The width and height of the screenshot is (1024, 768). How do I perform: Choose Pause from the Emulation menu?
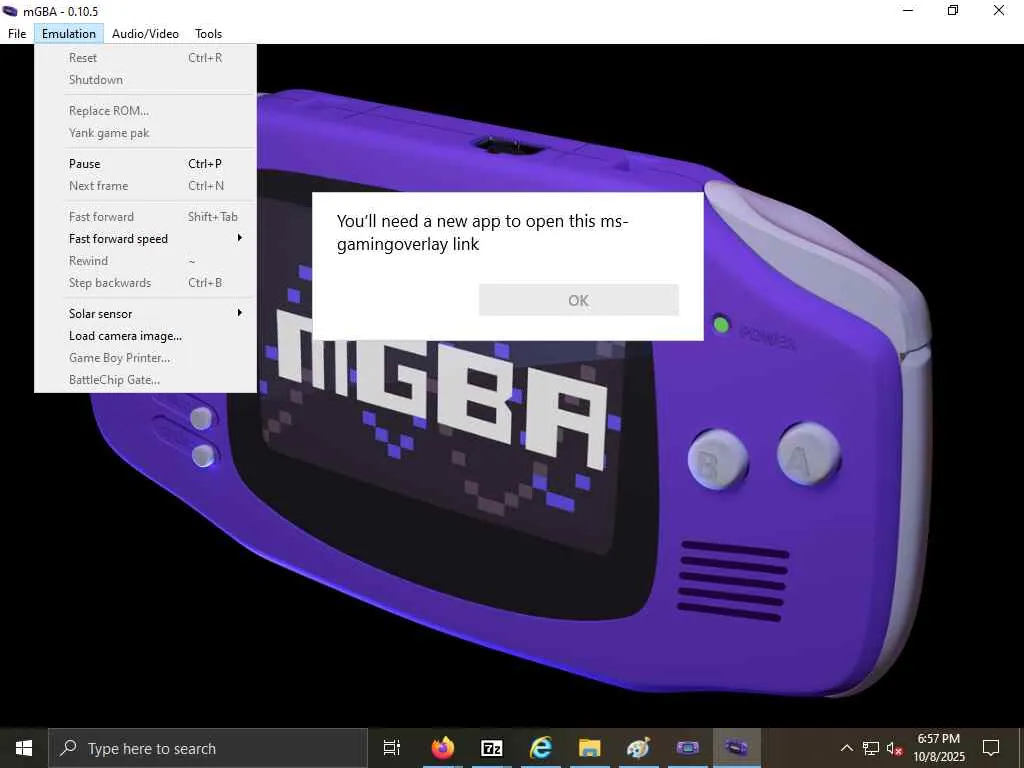click(145, 164)
